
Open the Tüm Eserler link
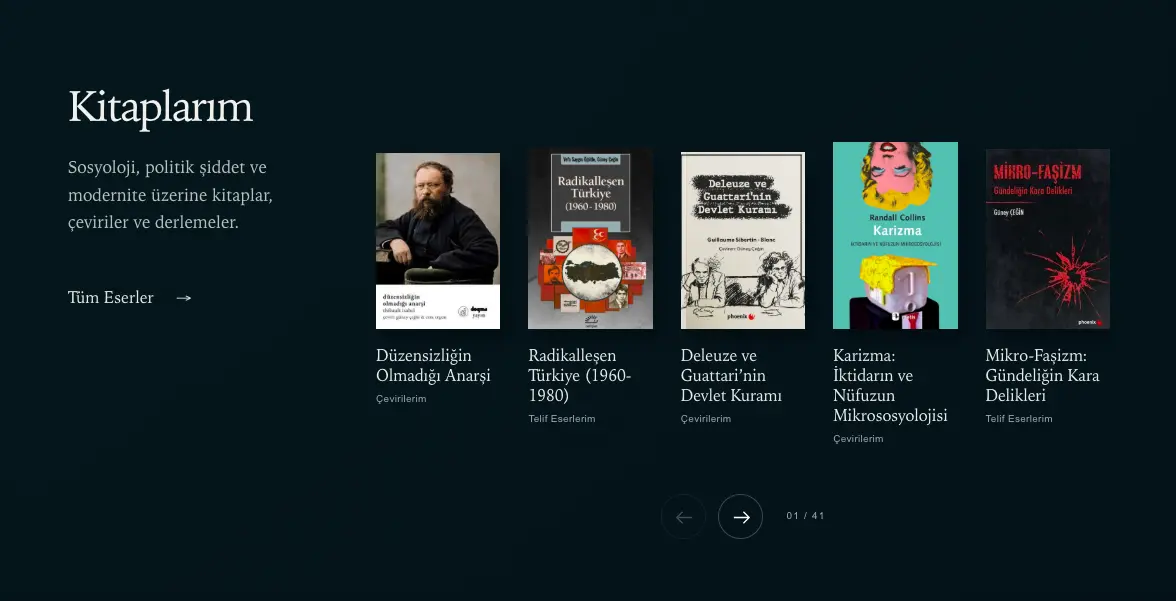click(x=130, y=298)
